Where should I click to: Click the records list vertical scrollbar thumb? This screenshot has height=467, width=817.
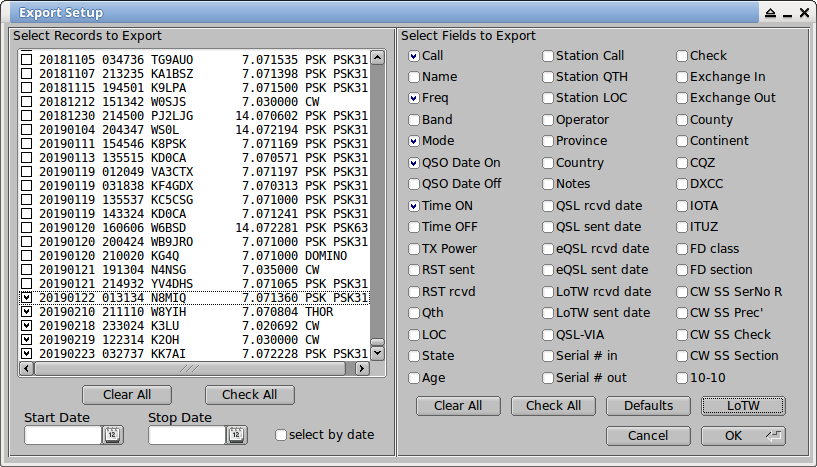coord(378,342)
